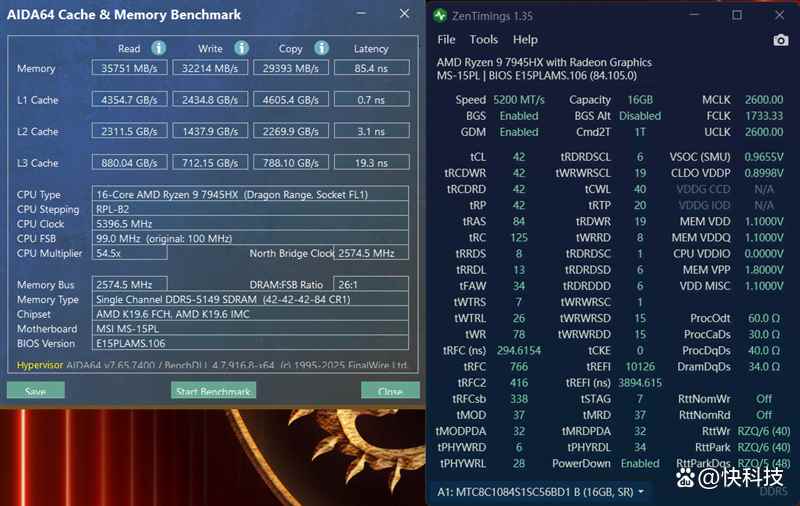The height and width of the screenshot is (506, 800).
Task: Open the Help menu in ZenTimings
Action: [x=525, y=40]
